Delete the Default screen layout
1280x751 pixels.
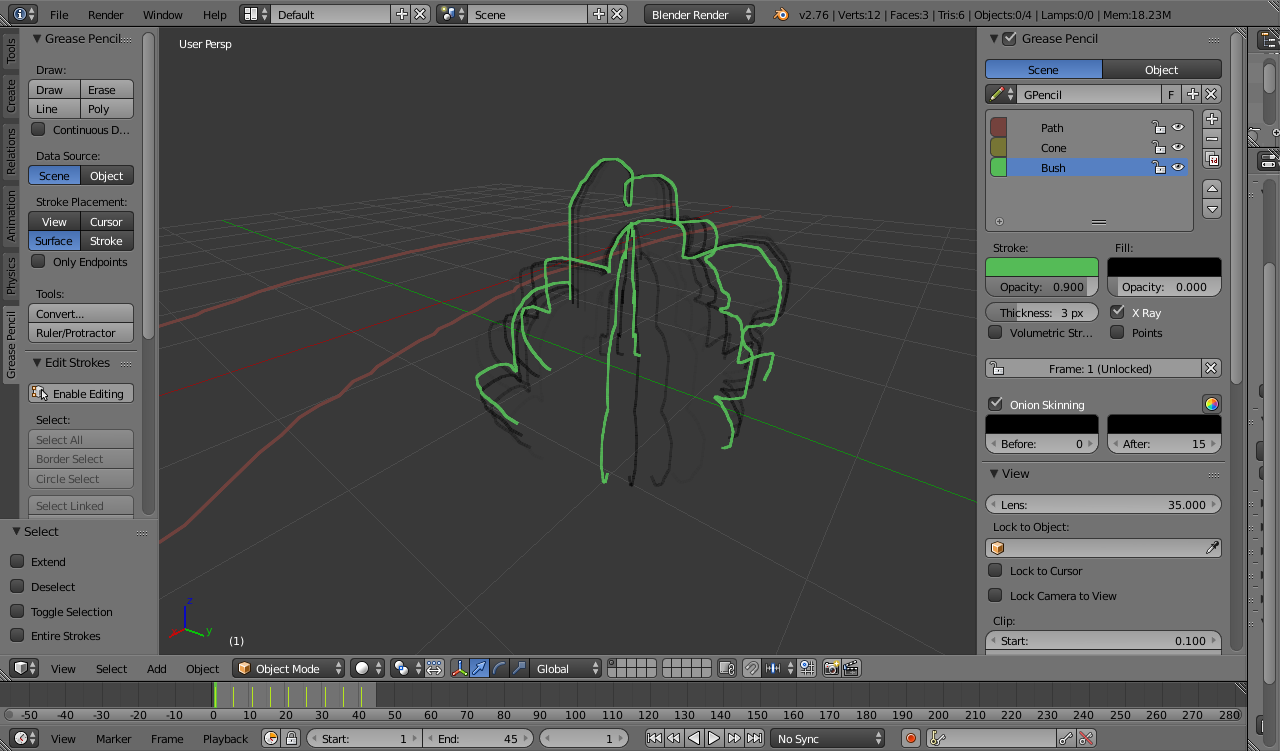[x=421, y=14]
